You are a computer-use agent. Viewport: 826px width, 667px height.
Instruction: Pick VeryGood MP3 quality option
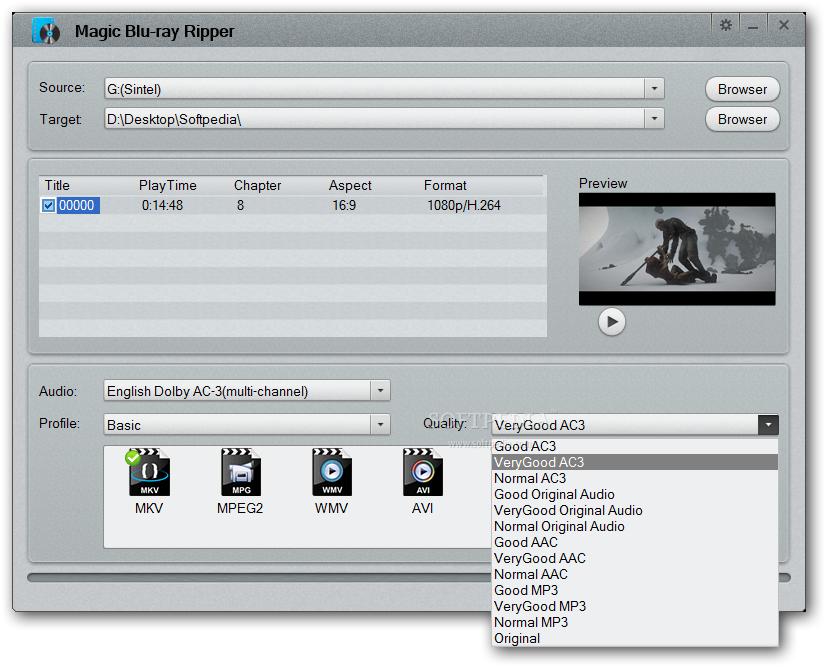(x=635, y=606)
